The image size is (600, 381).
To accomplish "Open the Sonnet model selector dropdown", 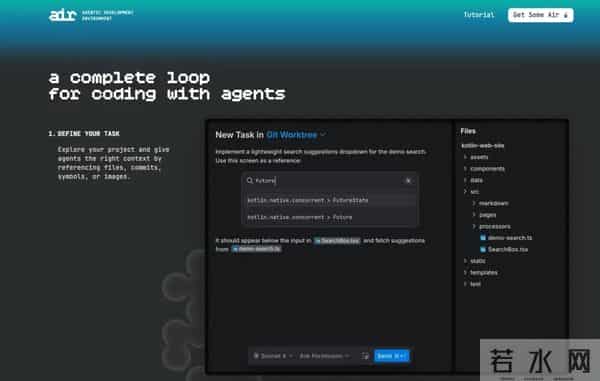I will [x=273, y=356].
